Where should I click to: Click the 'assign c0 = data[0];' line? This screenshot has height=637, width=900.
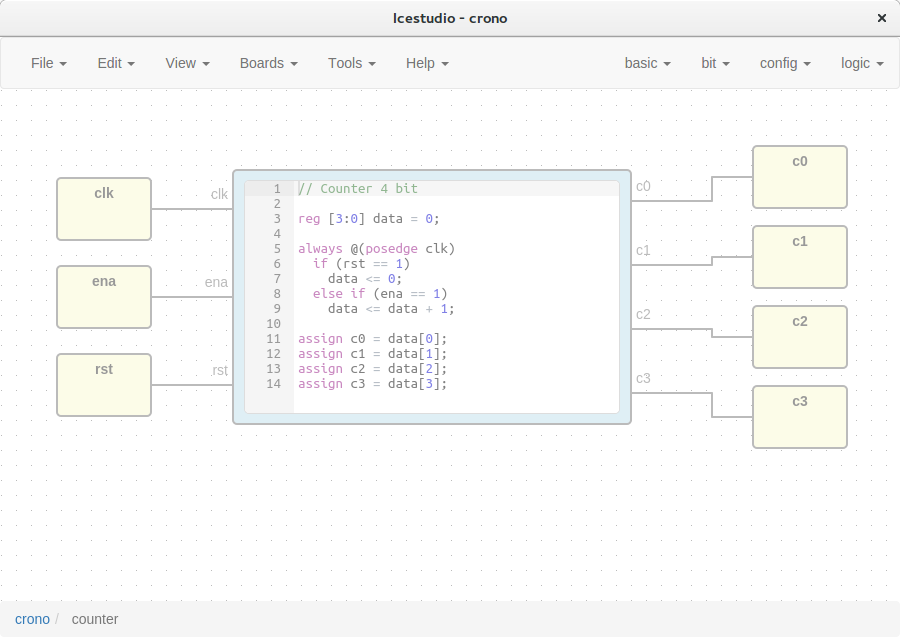point(373,339)
